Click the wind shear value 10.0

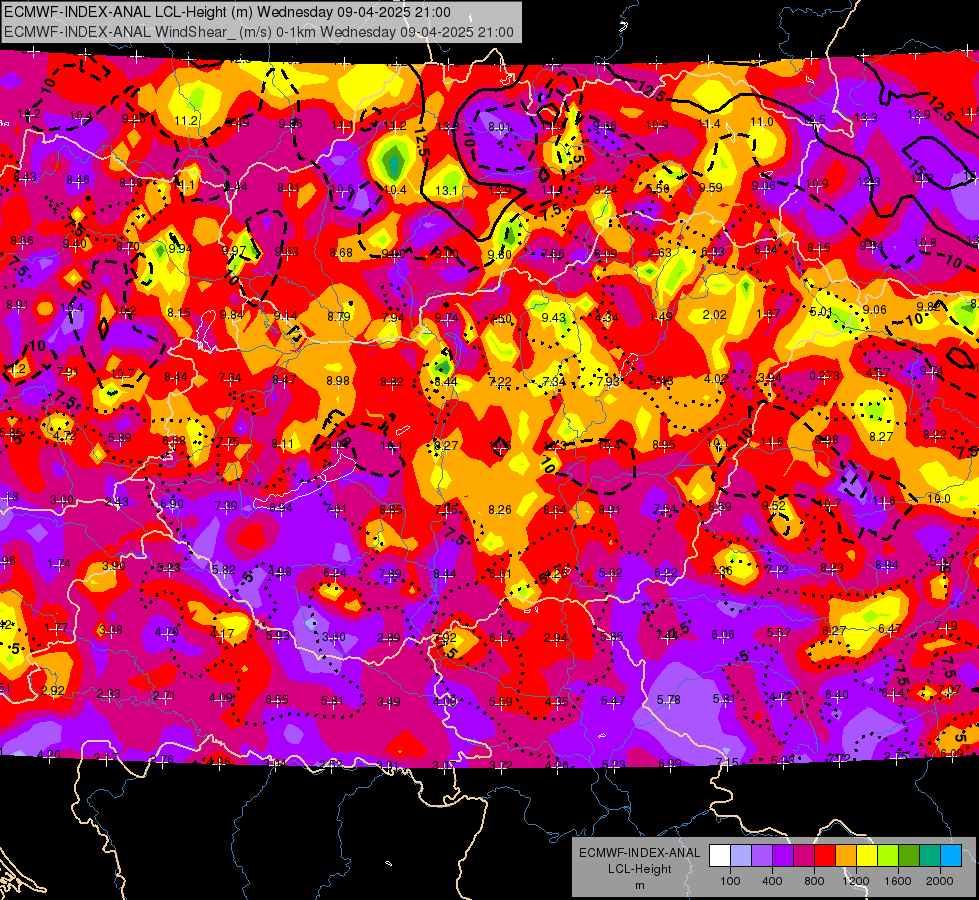[939, 499]
